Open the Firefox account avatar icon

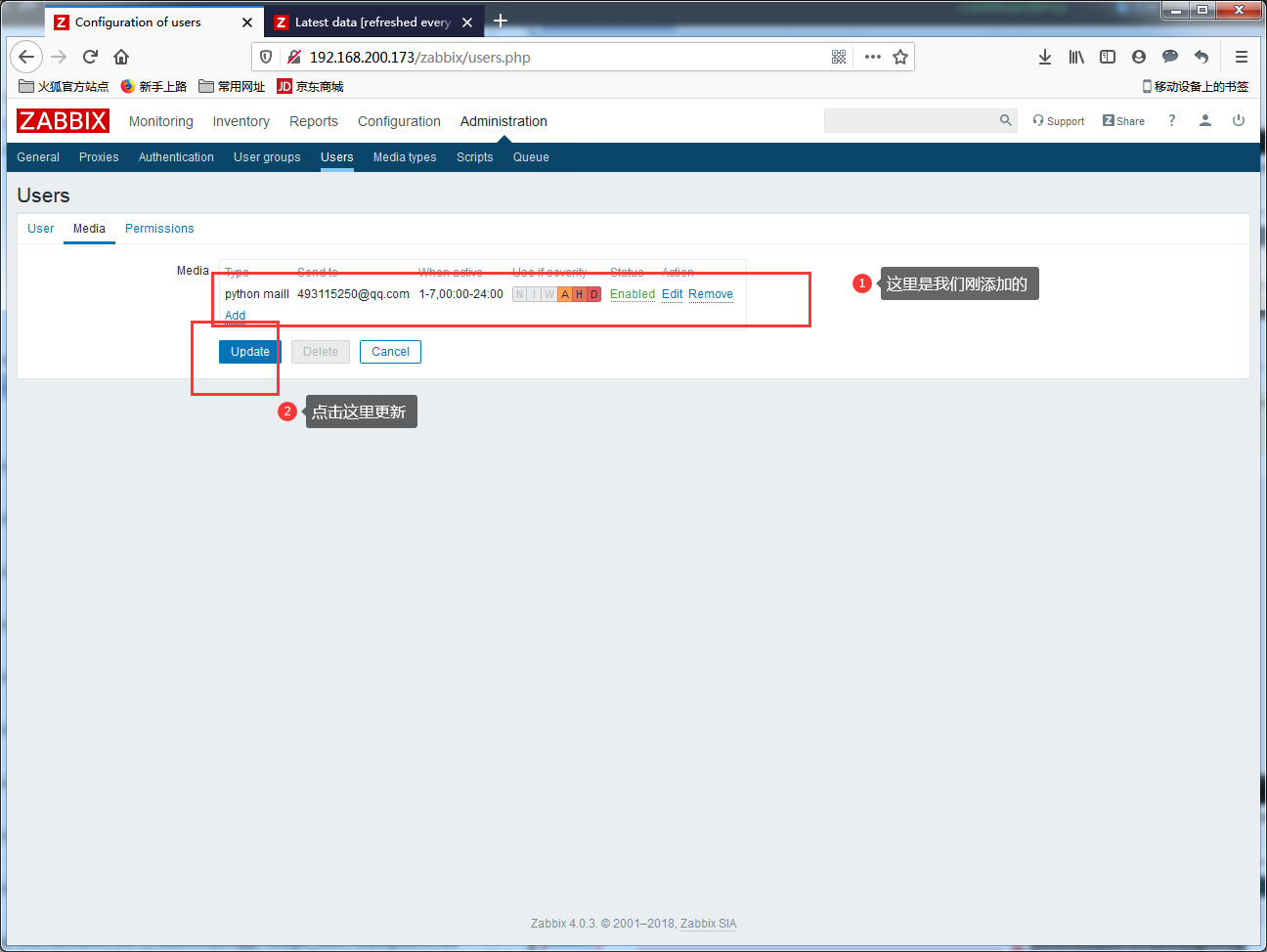[1139, 57]
